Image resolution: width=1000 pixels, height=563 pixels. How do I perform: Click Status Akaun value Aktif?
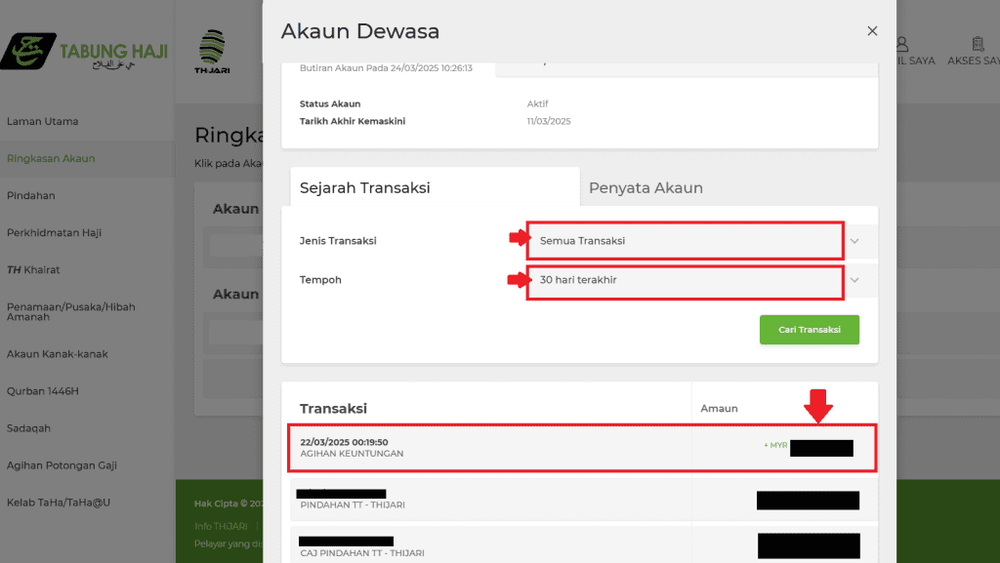click(538, 104)
